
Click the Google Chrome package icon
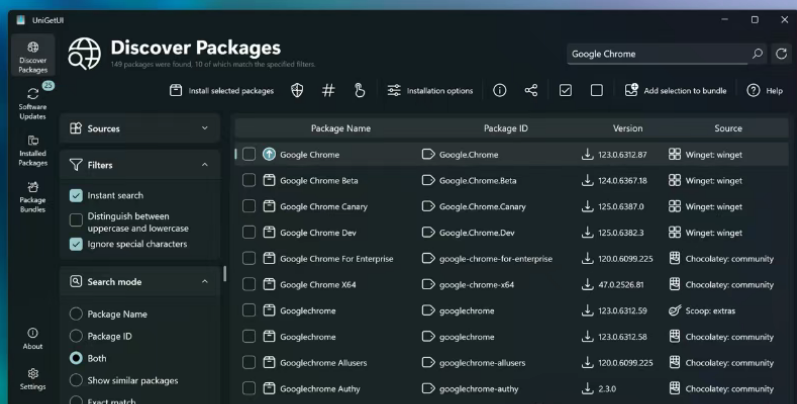[x=269, y=154]
